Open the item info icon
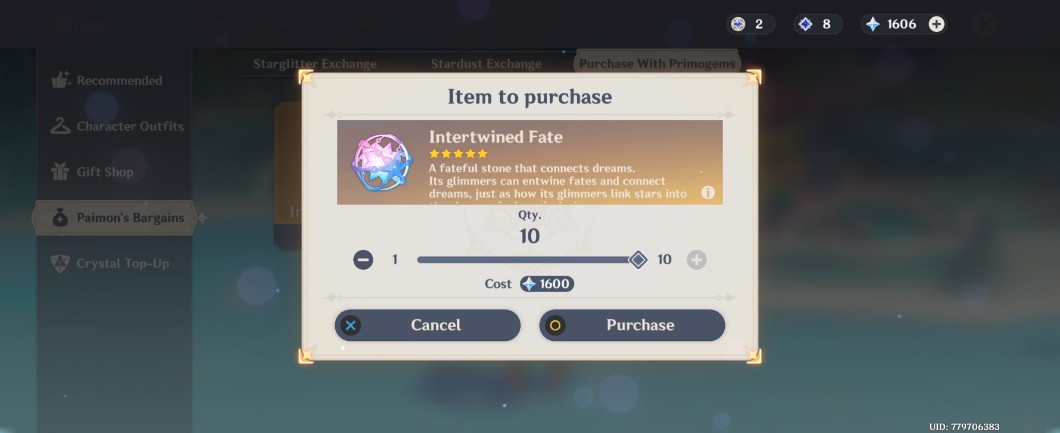This screenshot has height=433, width=1060. coord(708,193)
